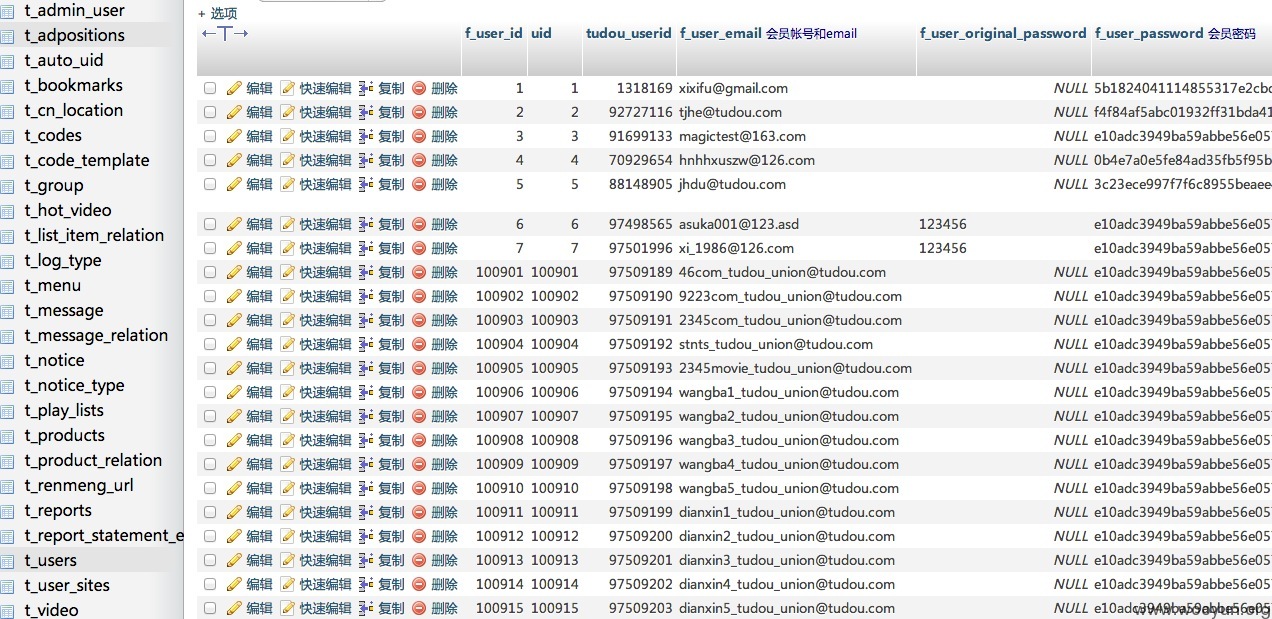Viewport: 1272px width, 619px height.
Task: Sort by the tudou_userid column header
Action: (629, 33)
